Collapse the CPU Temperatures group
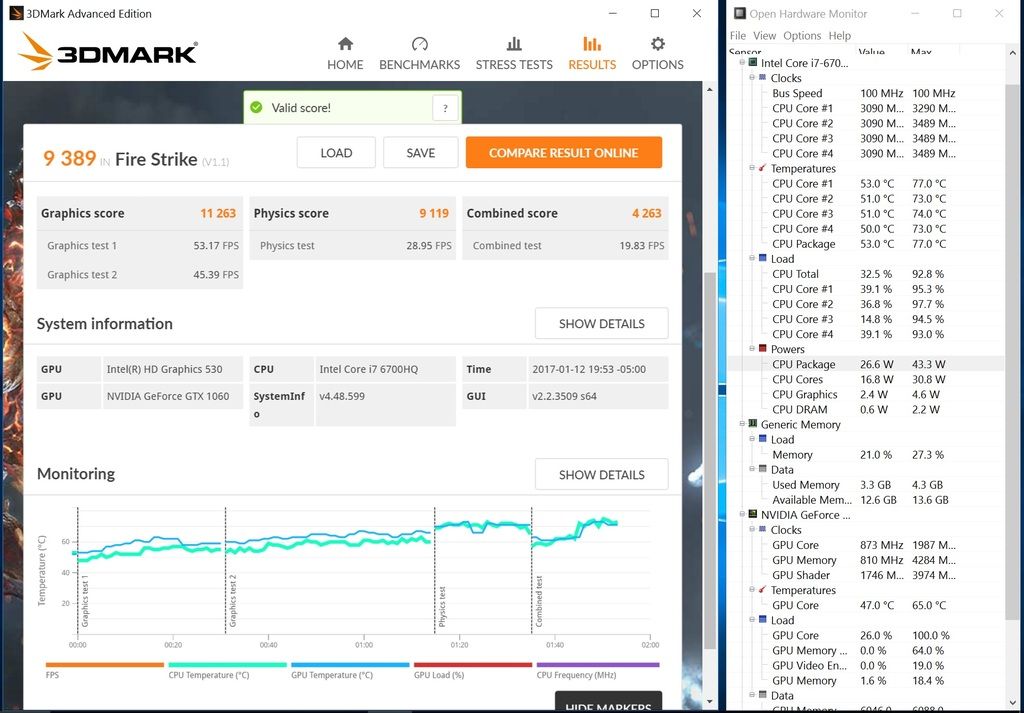The image size is (1024, 713). click(x=752, y=168)
